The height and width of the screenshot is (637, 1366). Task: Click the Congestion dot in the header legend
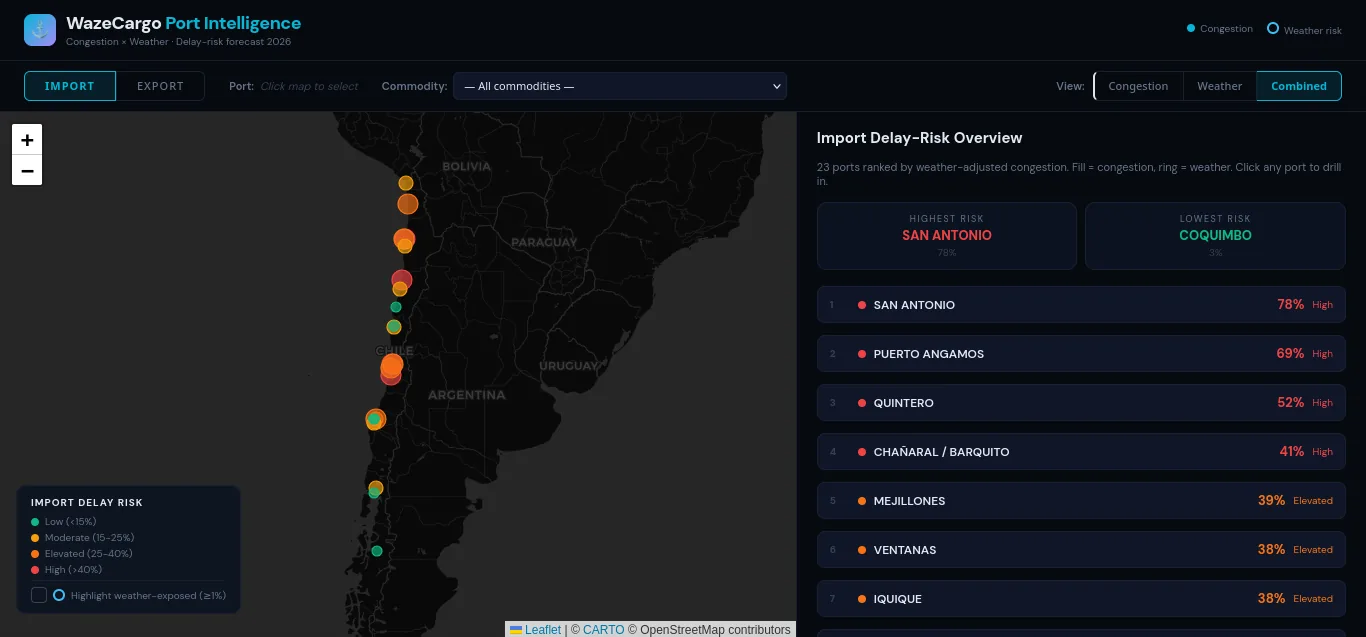click(x=1191, y=28)
